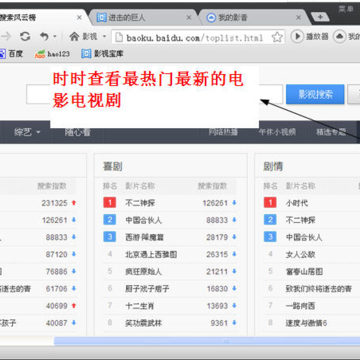
Task: Close the 搜索风云榜 tab
Action: coord(79,17)
